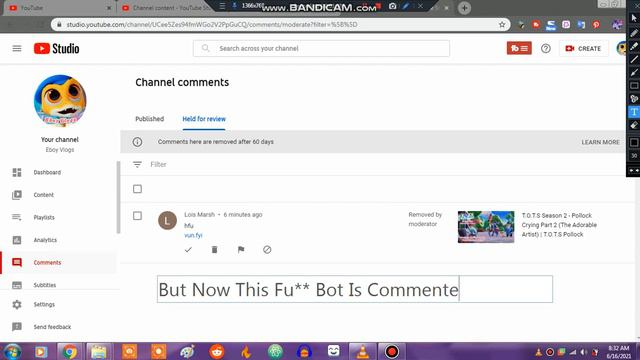Open account avatar in the top right

[621, 49]
